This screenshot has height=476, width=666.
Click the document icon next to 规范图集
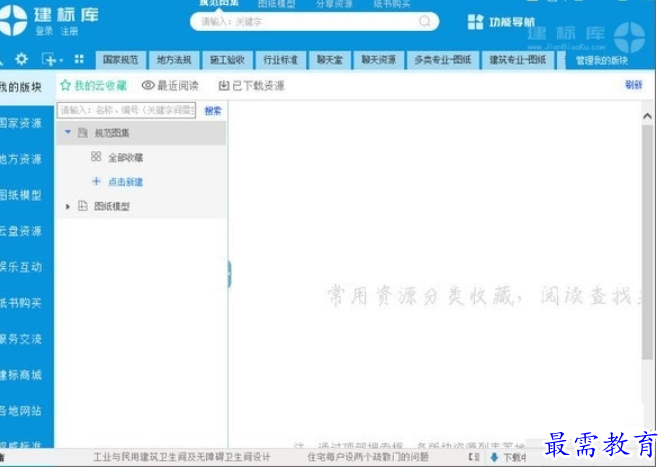83,133
